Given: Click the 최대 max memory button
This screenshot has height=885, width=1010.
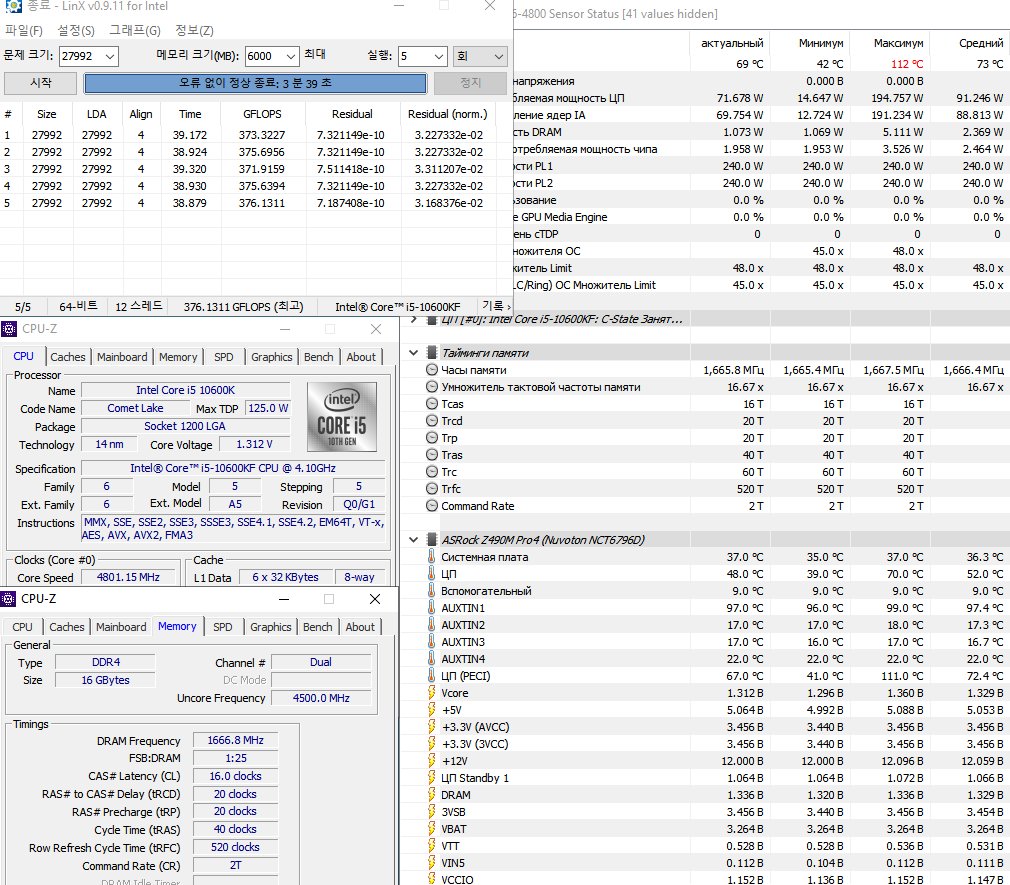Looking at the screenshot, I should tap(315, 55).
